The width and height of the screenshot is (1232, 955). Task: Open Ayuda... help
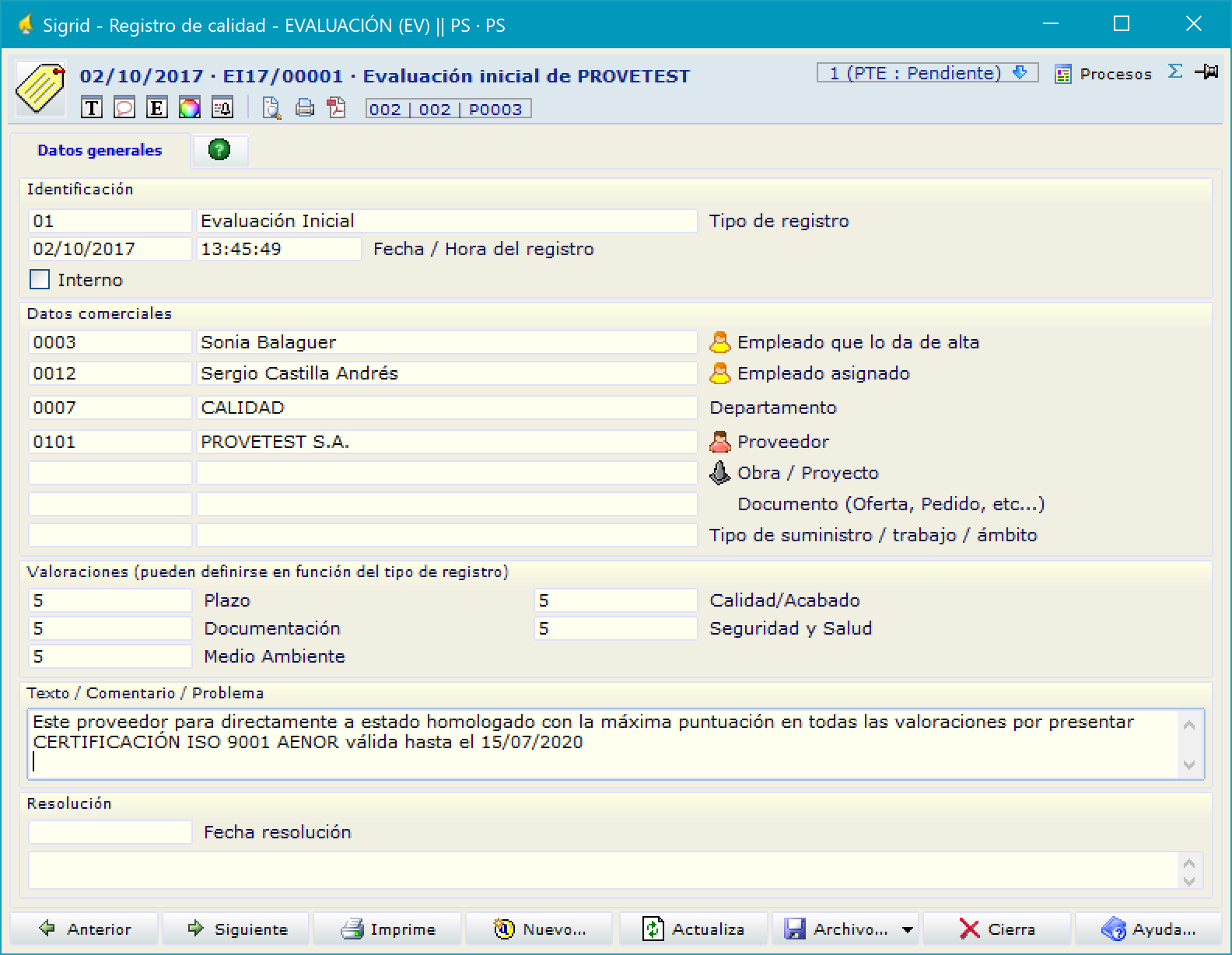[x=1148, y=929]
